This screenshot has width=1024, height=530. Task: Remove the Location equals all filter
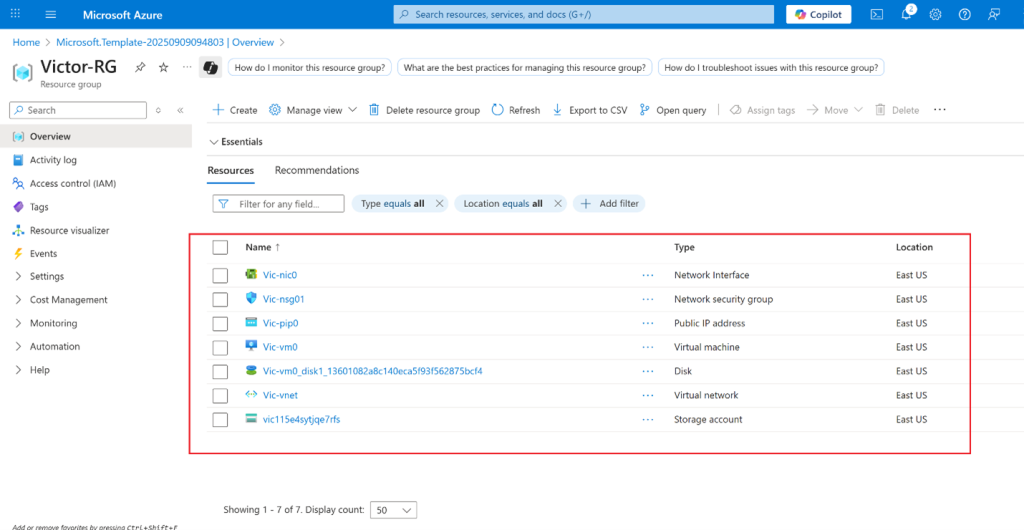(558, 204)
